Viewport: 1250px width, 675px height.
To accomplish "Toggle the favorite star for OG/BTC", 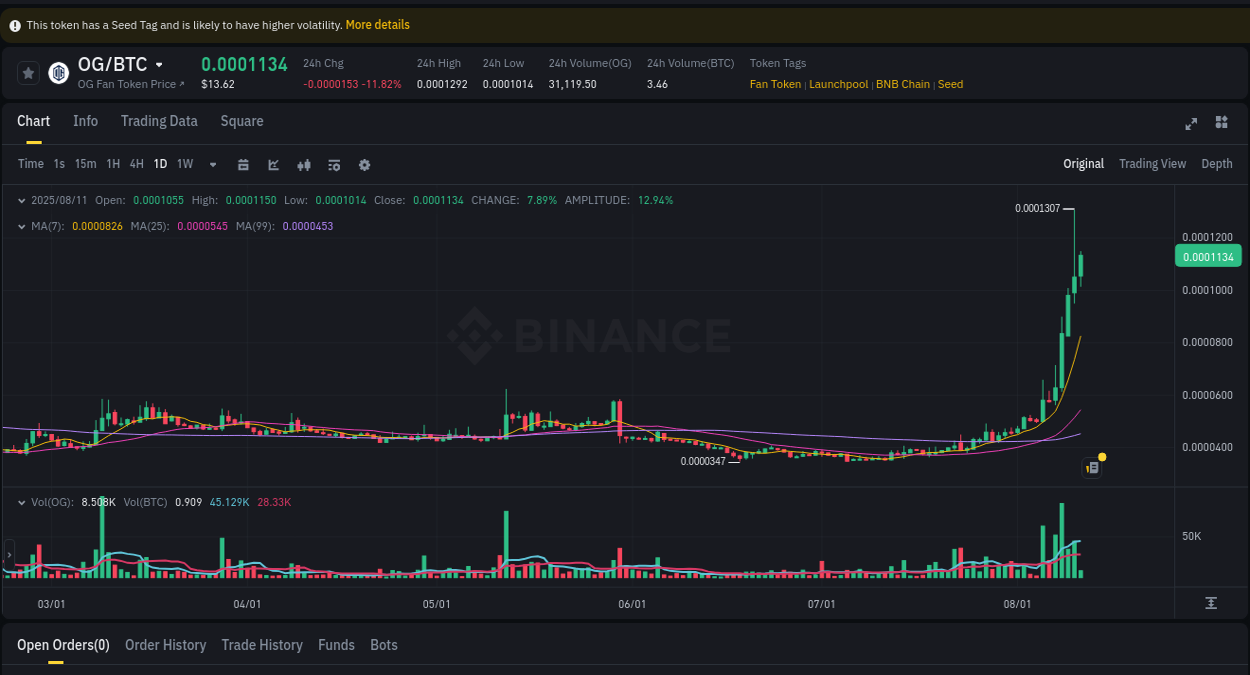I will pyautogui.click(x=28, y=72).
